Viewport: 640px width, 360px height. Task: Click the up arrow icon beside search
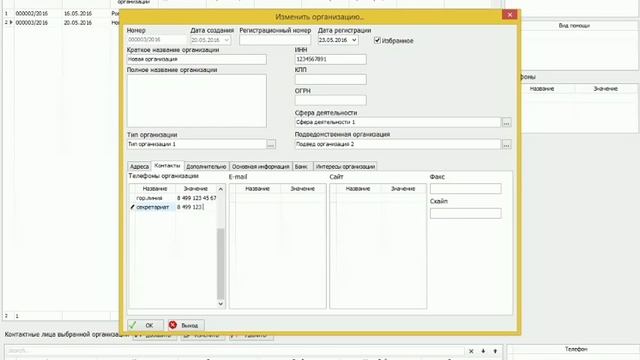495,351
